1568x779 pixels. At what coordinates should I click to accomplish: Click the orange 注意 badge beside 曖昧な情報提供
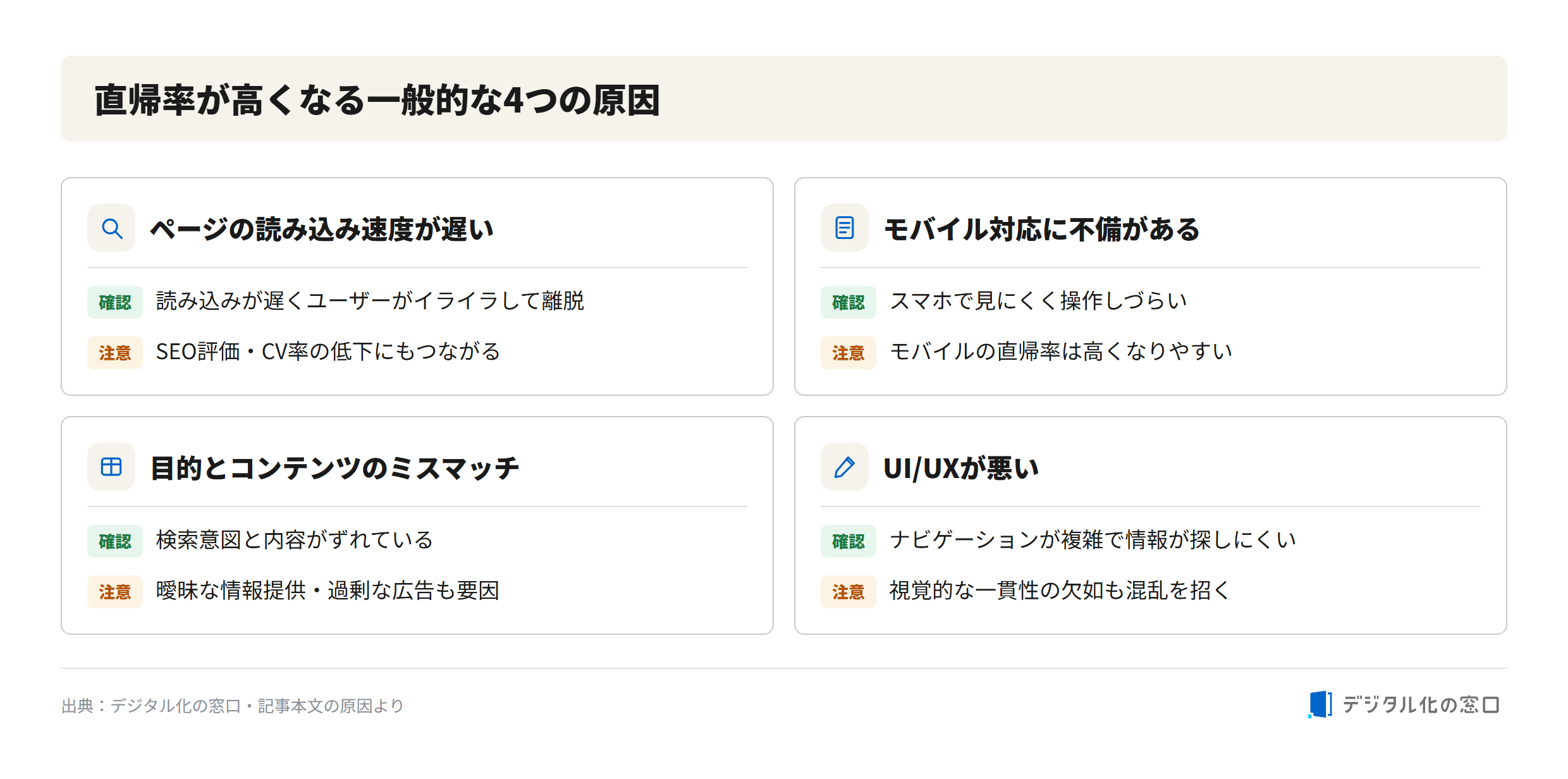tap(115, 592)
